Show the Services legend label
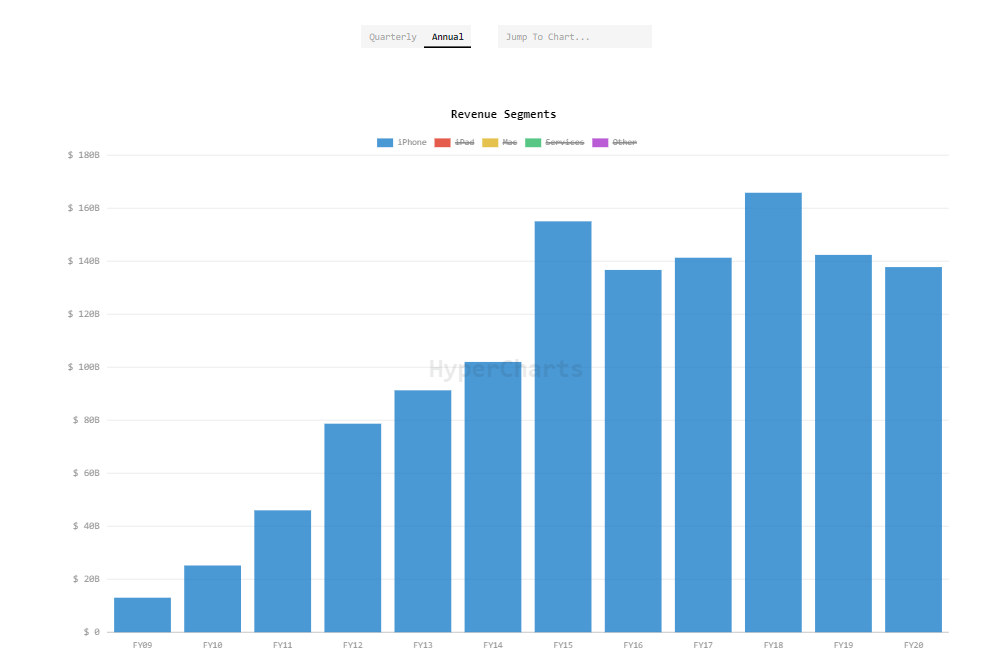The height and width of the screenshot is (665, 1001). click(x=564, y=142)
